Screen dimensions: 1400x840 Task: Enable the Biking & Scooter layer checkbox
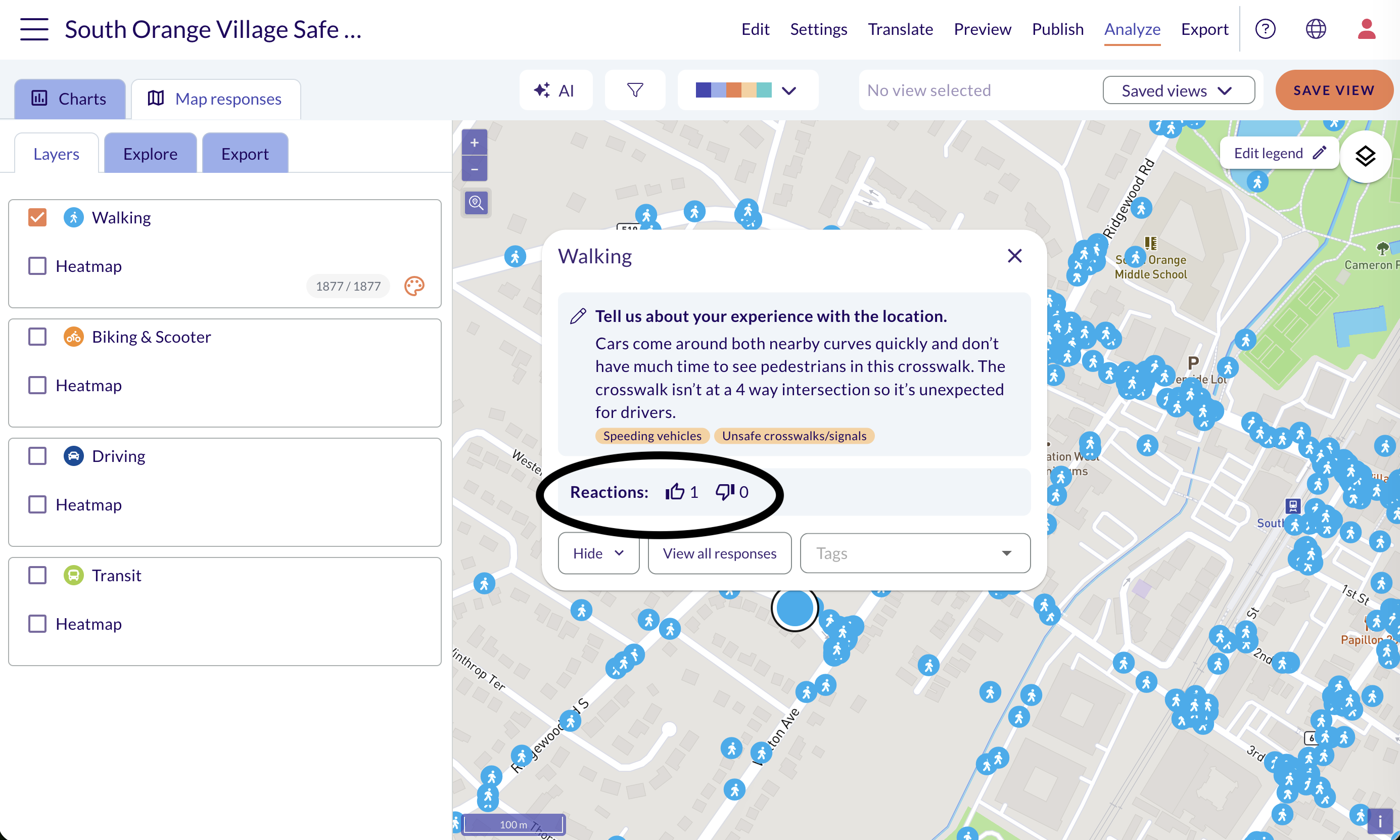pos(37,337)
